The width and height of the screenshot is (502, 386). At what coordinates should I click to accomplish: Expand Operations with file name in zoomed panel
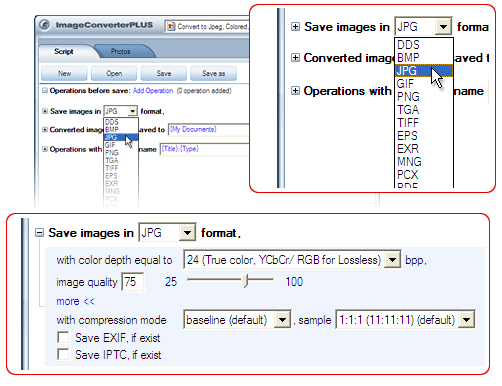tap(295, 91)
